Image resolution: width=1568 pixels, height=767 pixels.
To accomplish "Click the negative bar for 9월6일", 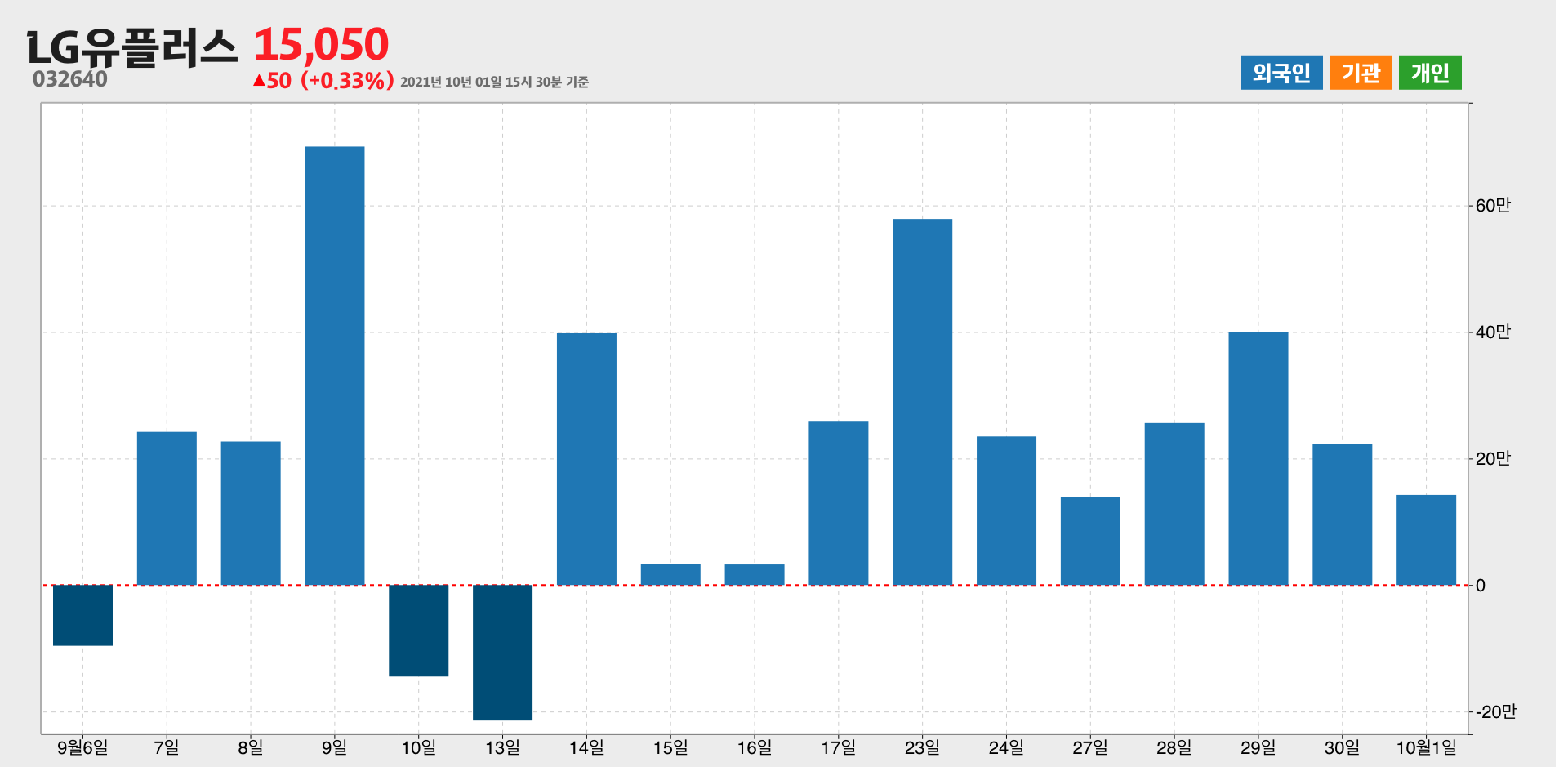I will 82,615.
